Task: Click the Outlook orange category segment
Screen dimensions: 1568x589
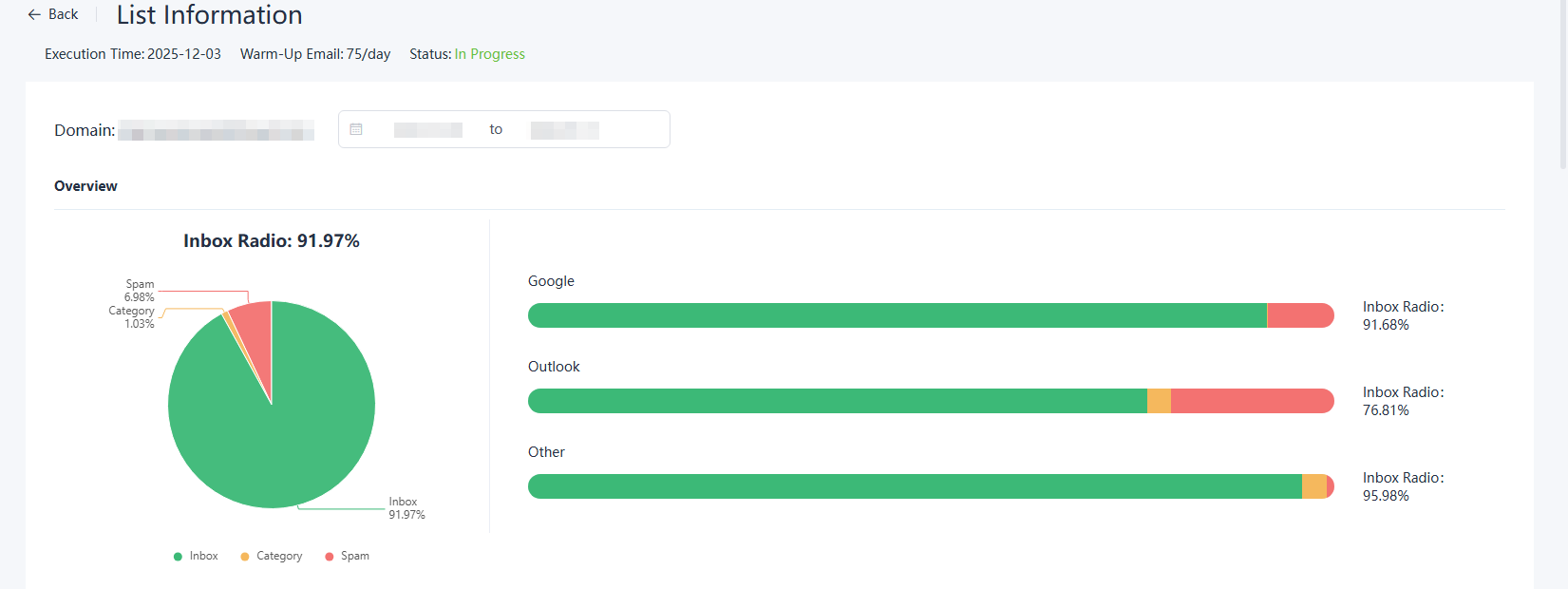Action: (1159, 401)
